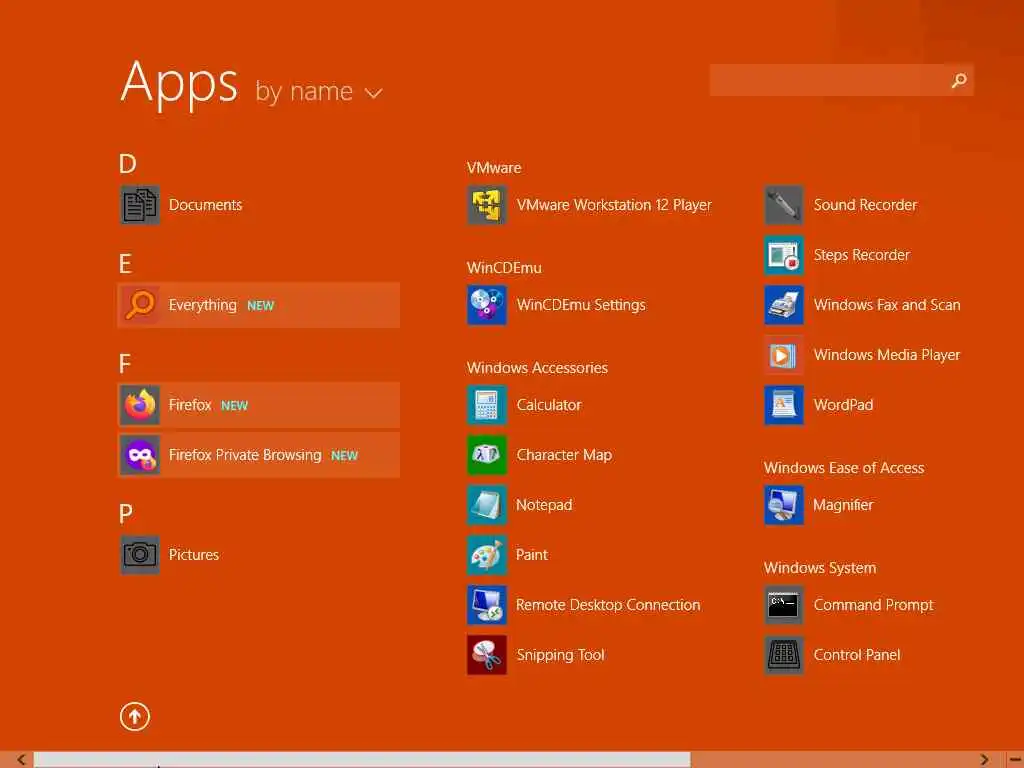Viewport: 1024px width, 768px height.
Task: Click the horizontal scrollbar thumb
Action: pos(362,760)
